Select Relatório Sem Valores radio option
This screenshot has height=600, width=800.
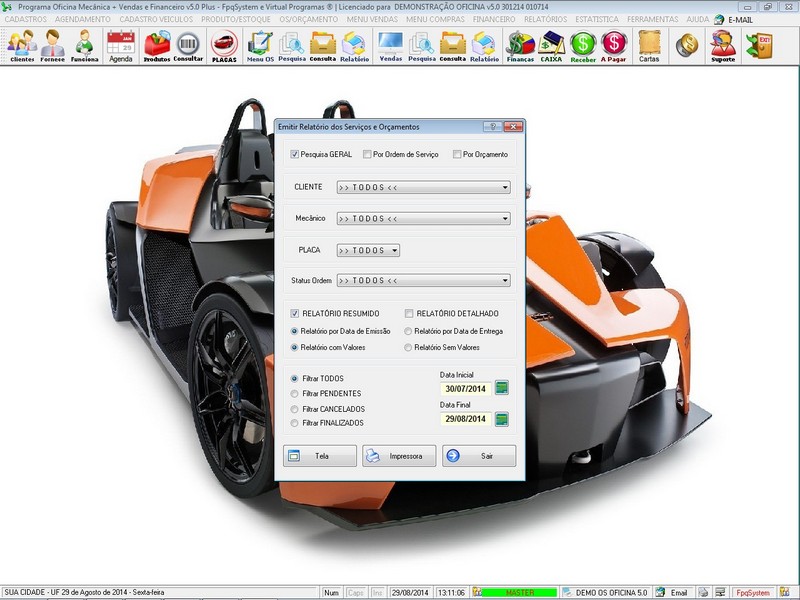pyautogui.click(x=408, y=348)
